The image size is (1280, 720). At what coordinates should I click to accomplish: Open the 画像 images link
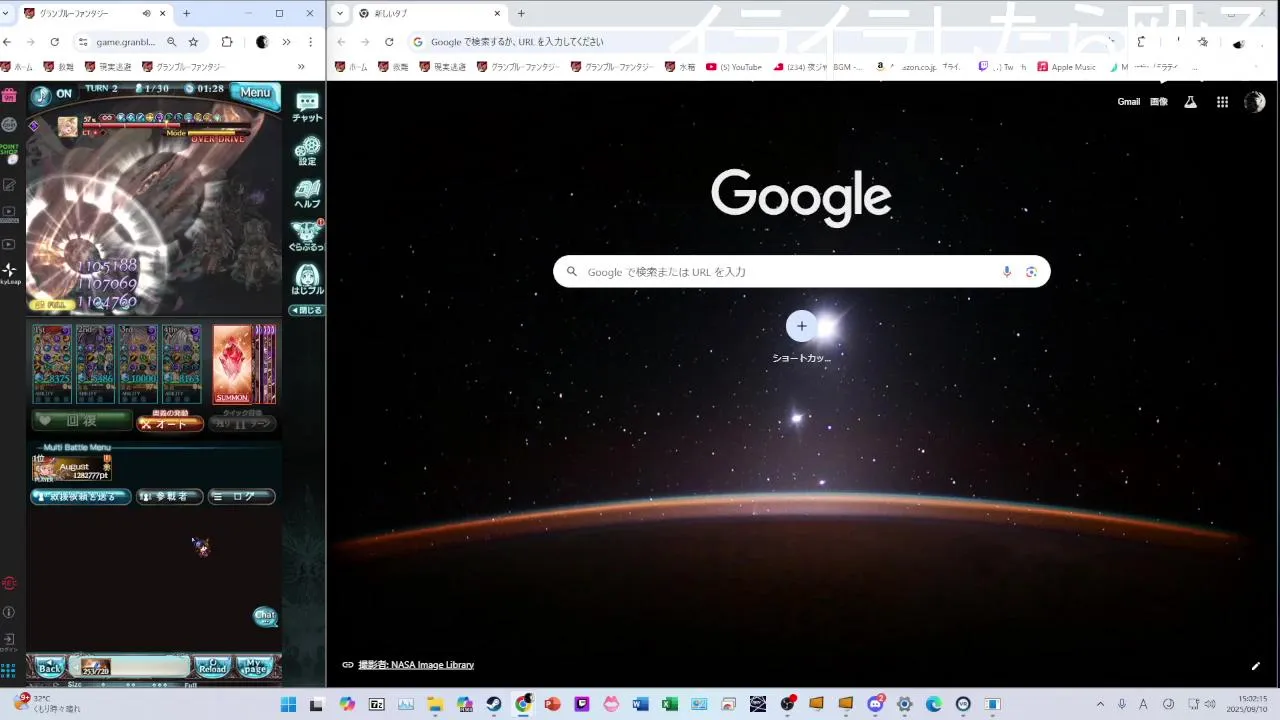click(1159, 102)
